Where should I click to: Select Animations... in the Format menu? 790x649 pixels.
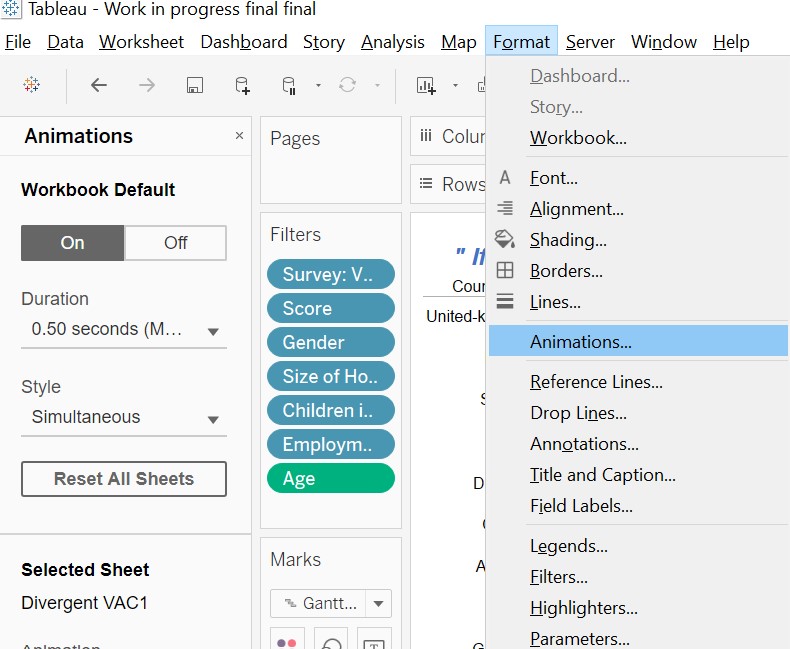[x=580, y=341]
